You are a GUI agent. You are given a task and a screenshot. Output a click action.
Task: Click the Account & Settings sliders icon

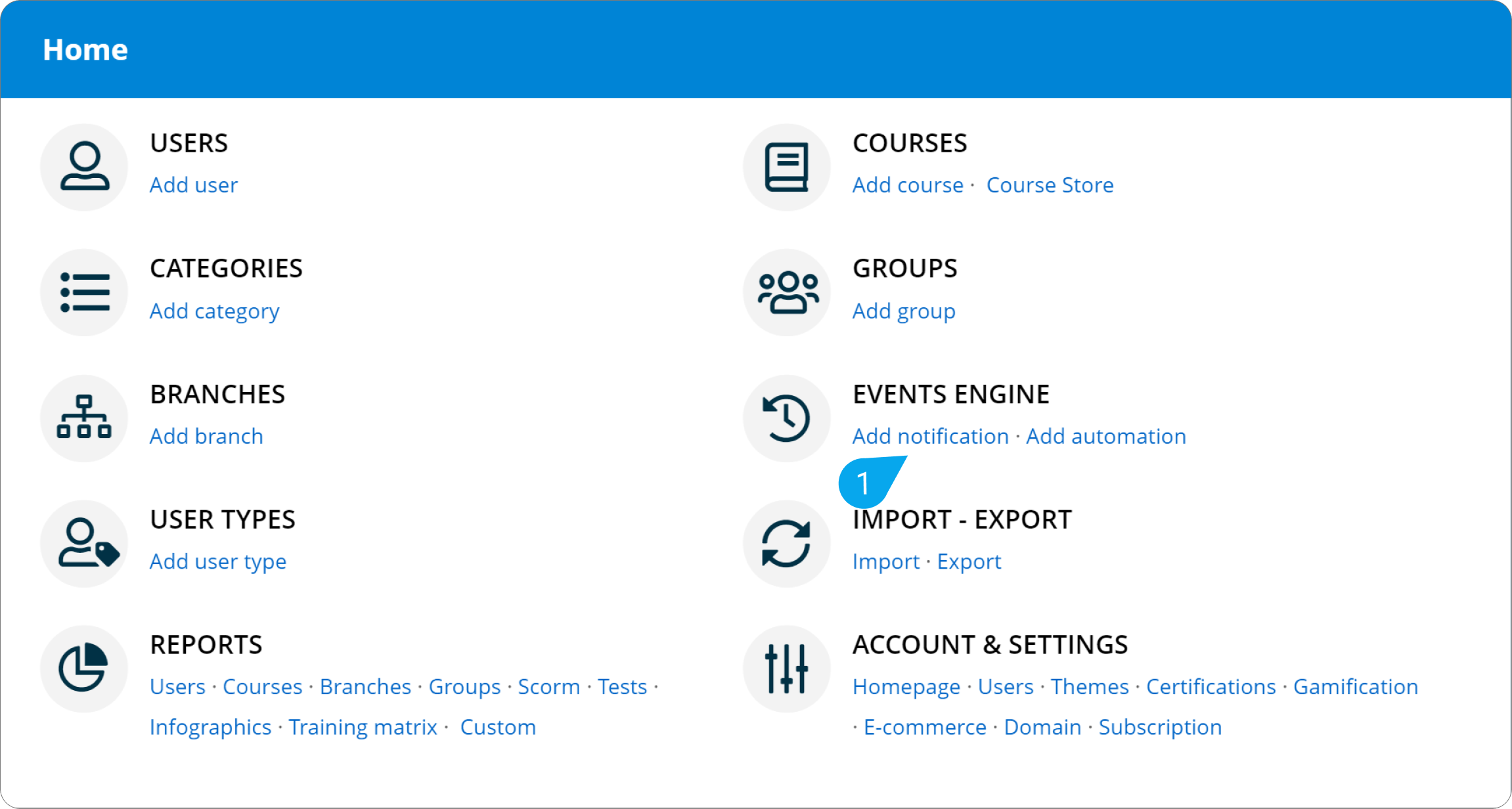click(x=786, y=668)
